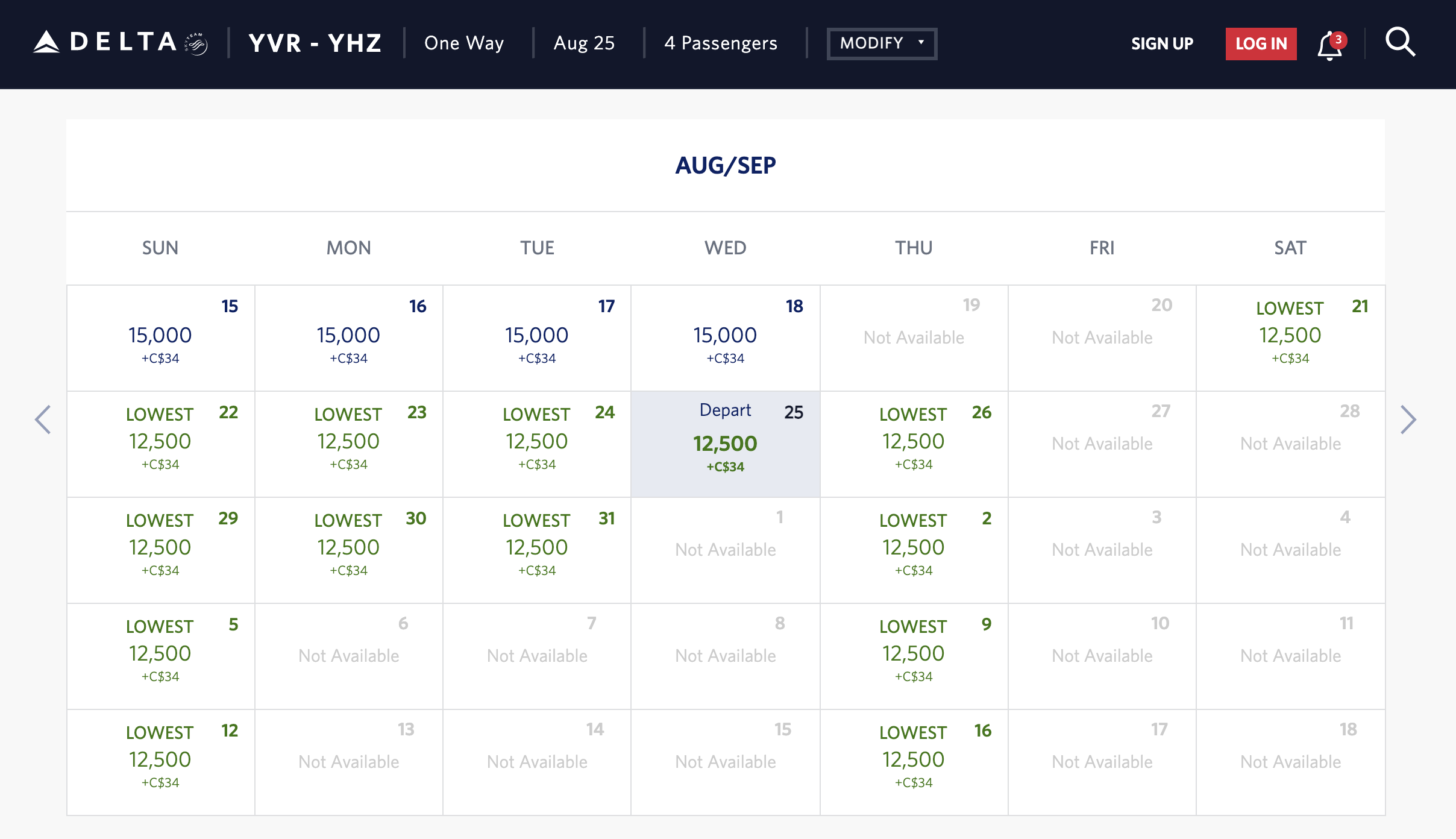Pick Sunday September 5 fare
The image size is (1456, 839).
coord(160,655)
